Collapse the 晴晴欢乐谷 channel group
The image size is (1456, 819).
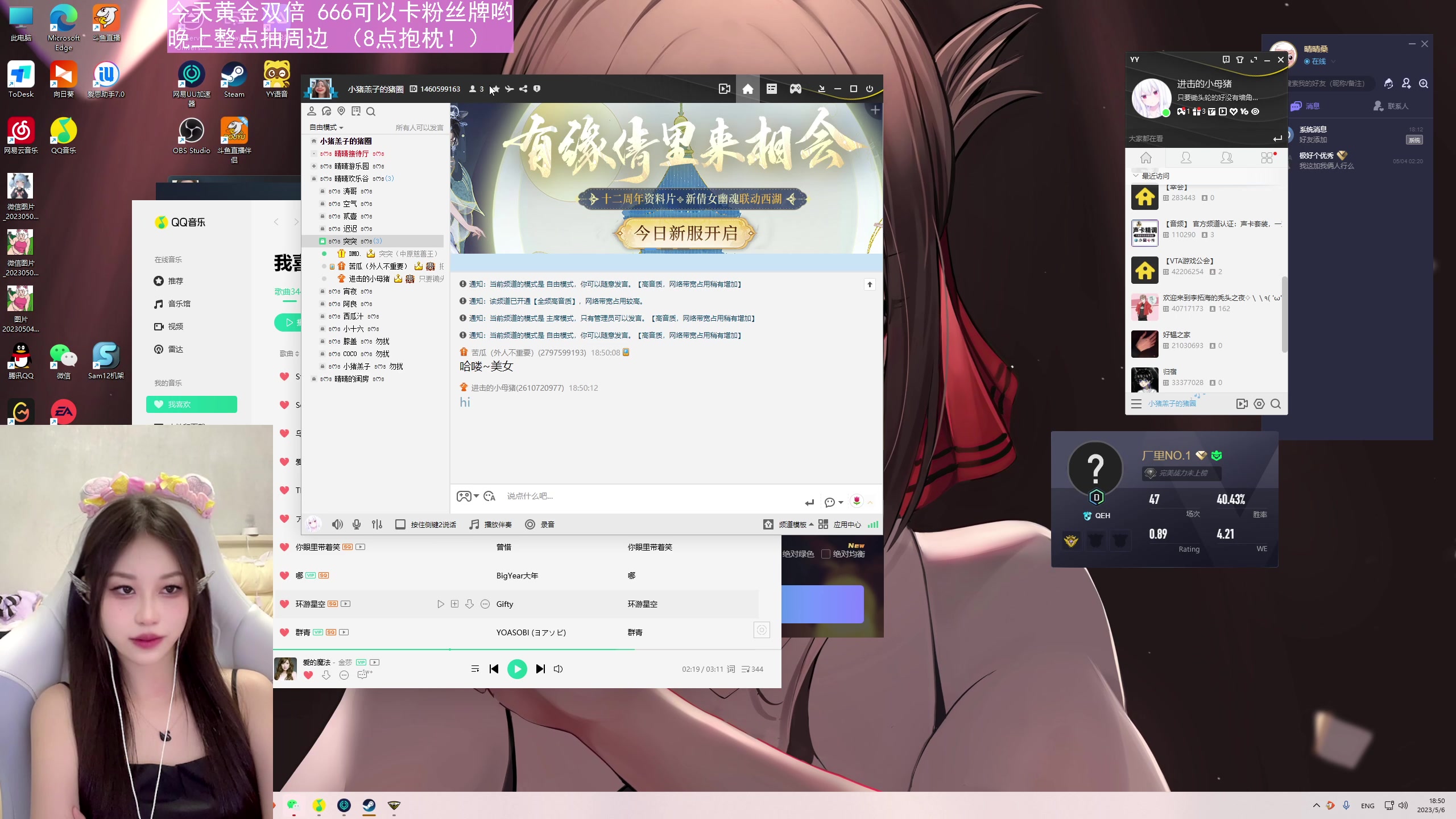[x=314, y=179]
